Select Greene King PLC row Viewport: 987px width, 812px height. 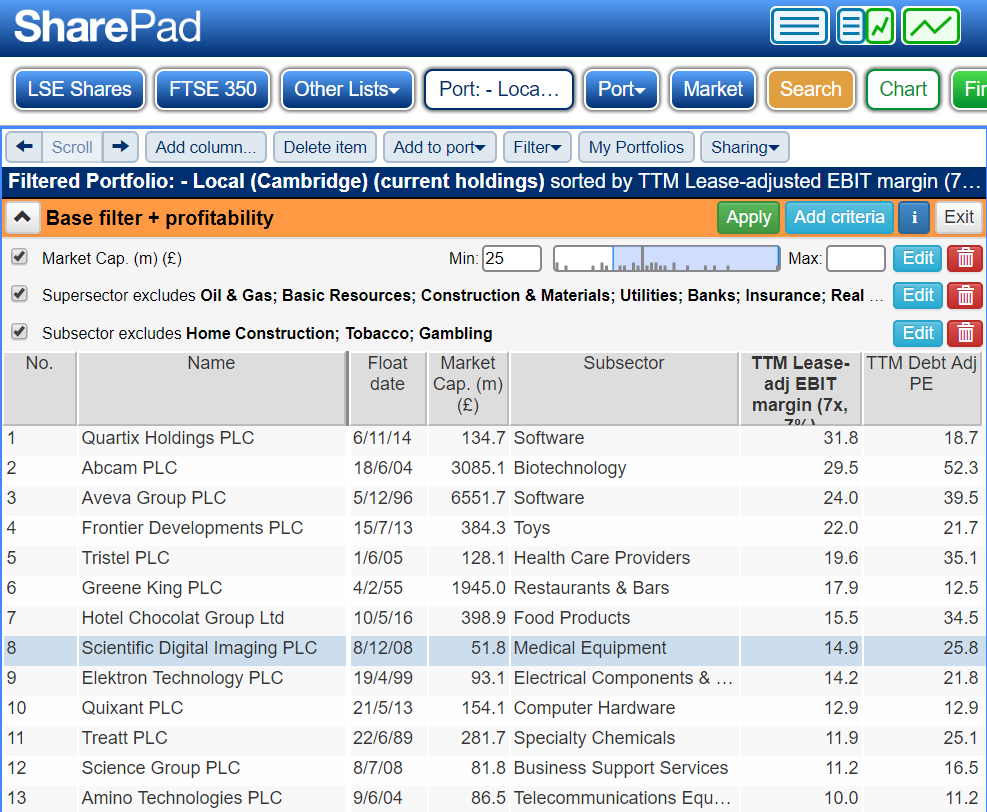pos(492,589)
